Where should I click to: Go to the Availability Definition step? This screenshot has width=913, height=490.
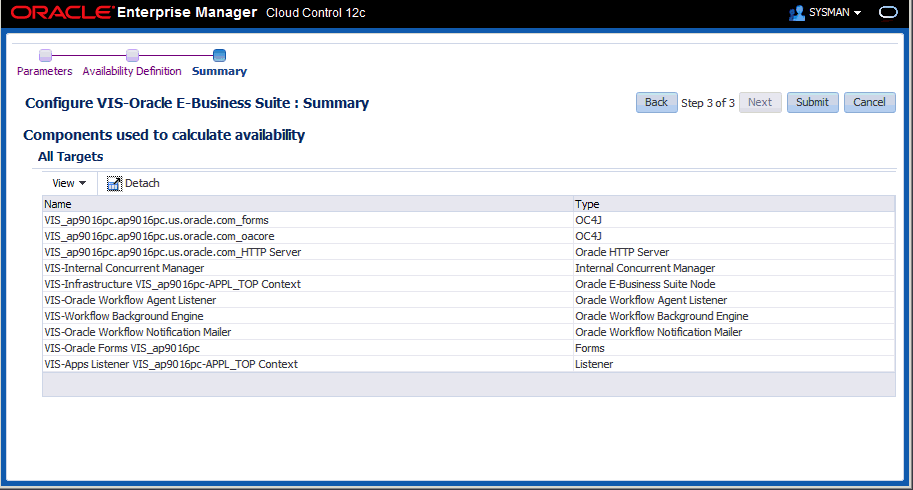pos(132,71)
